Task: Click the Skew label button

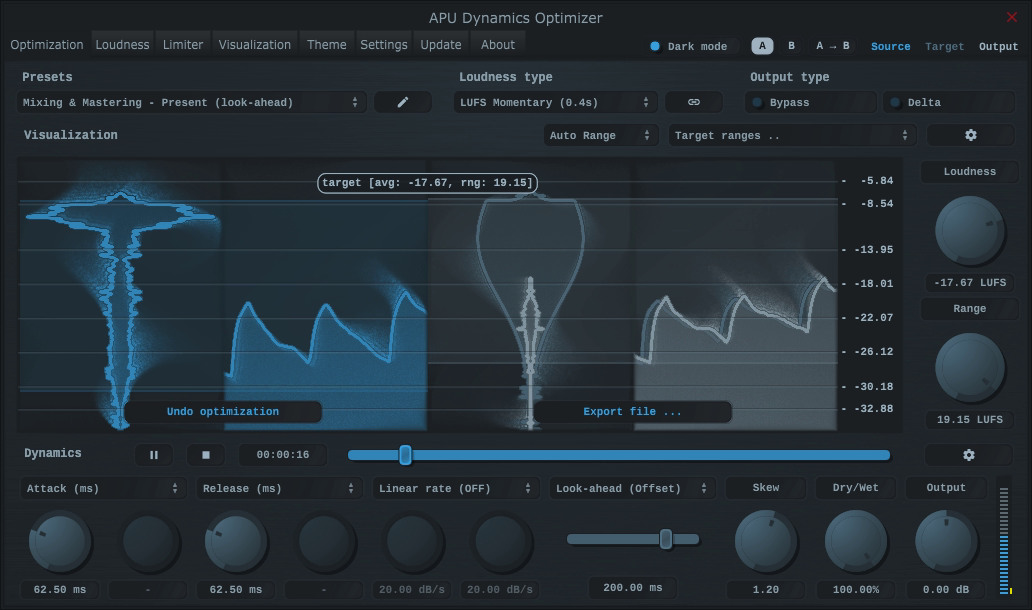Action: click(x=765, y=488)
